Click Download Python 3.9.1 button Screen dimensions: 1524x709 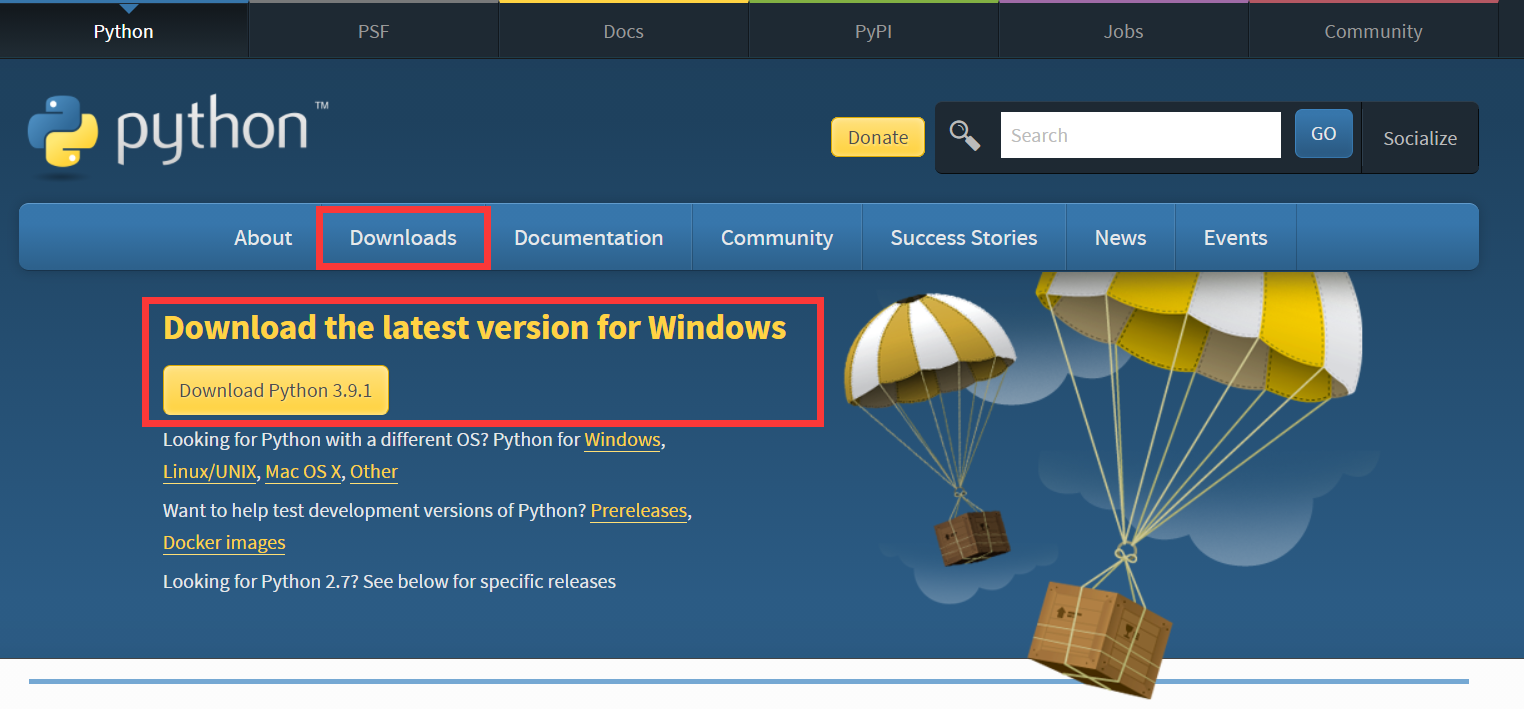pos(276,390)
